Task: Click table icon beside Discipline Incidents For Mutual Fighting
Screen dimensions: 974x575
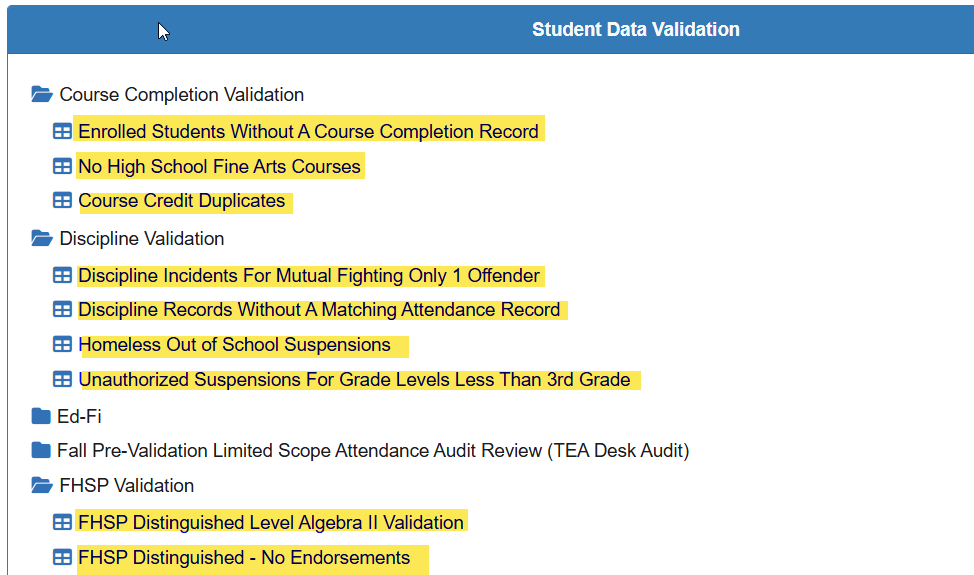Action: click(x=62, y=275)
